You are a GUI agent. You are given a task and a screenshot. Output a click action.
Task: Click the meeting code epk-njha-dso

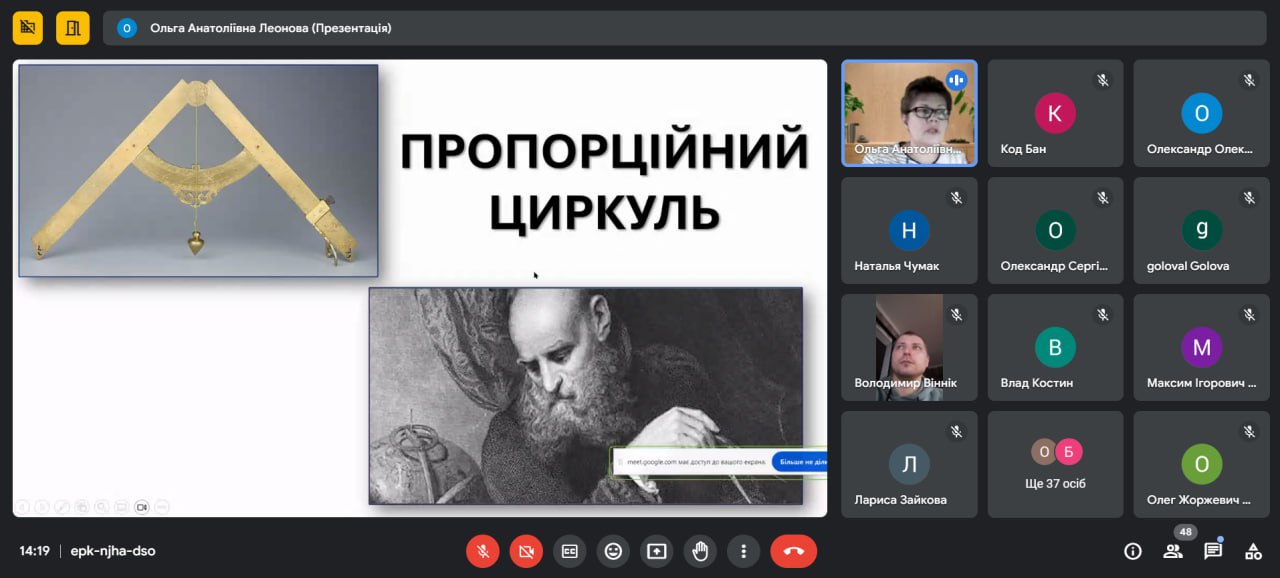click(x=113, y=551)
